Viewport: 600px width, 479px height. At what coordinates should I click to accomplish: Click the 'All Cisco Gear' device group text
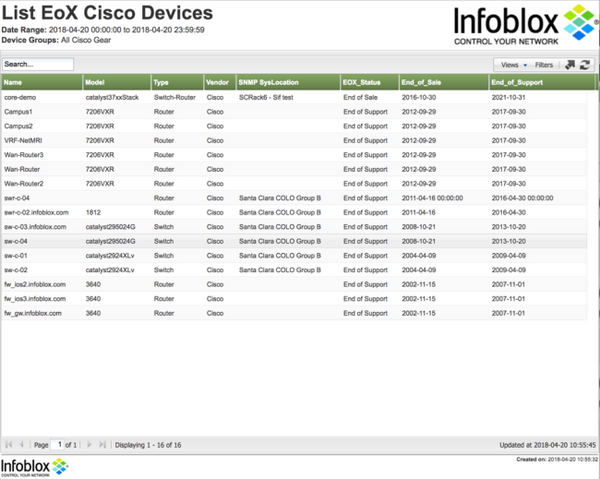(86, 40)
